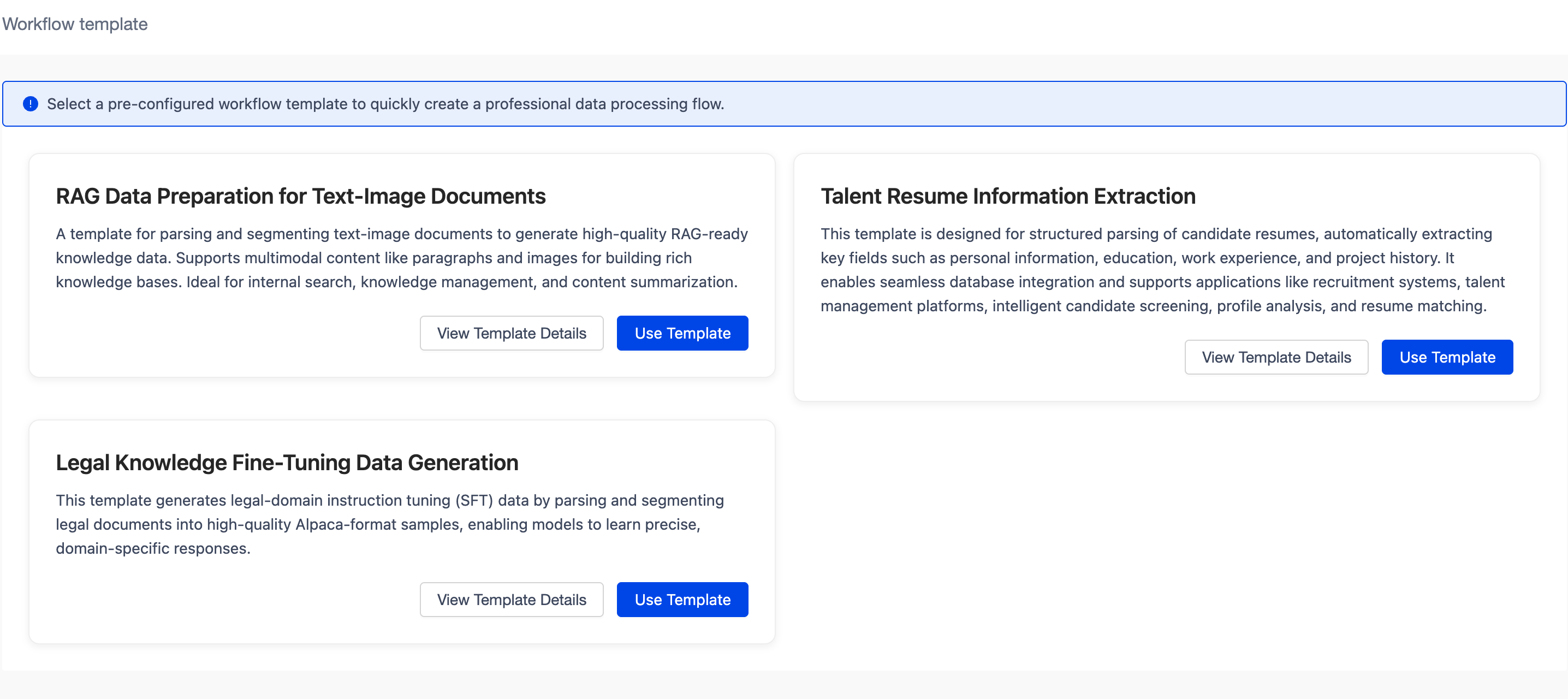Use Template for RAG Data Preparation card
This screenshot has height=699, width=1568.
click(x=682, y=333)
